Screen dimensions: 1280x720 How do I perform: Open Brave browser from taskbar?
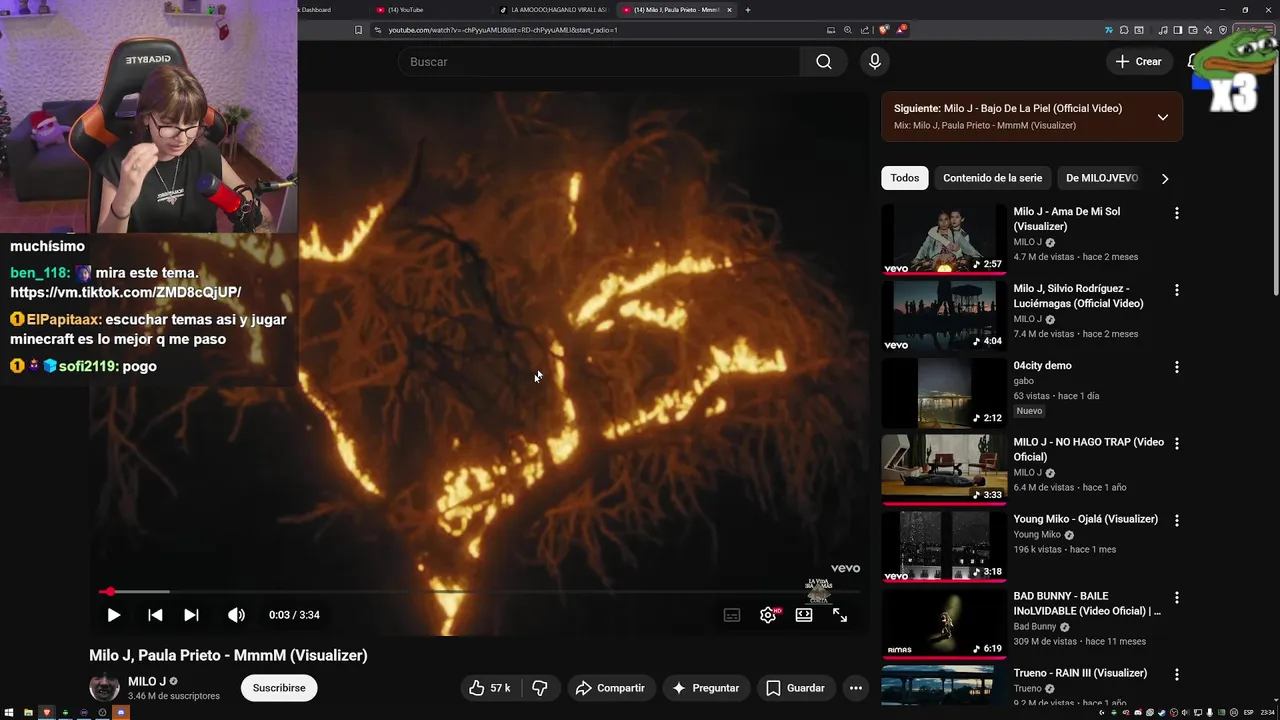(x=47, y=713)
